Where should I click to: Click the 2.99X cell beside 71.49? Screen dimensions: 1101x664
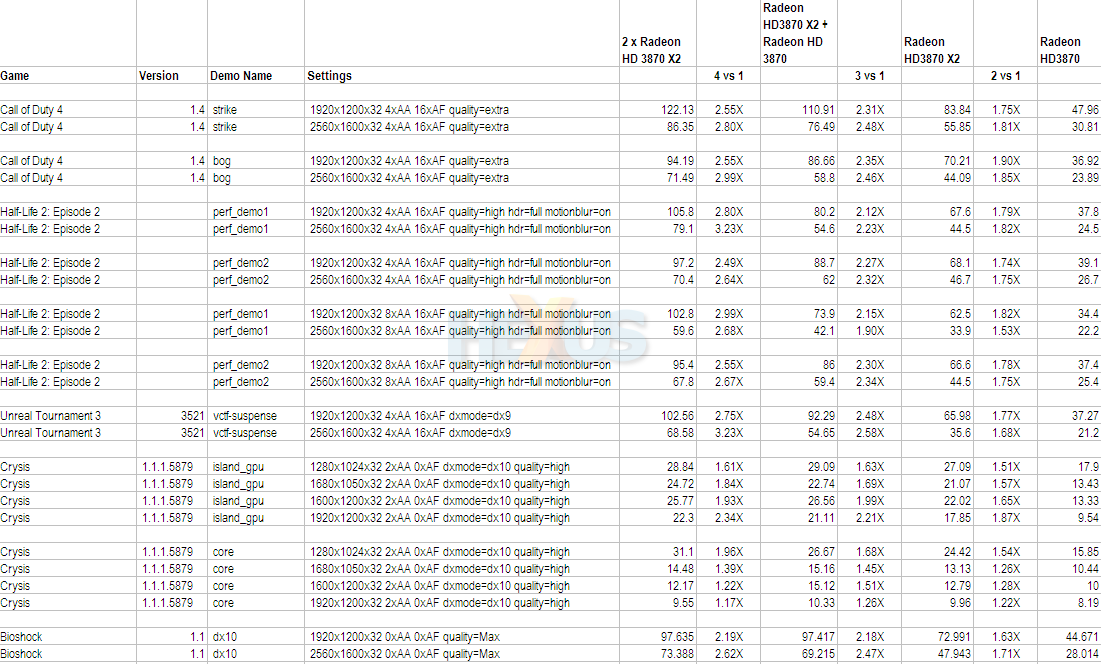point(728,178)
